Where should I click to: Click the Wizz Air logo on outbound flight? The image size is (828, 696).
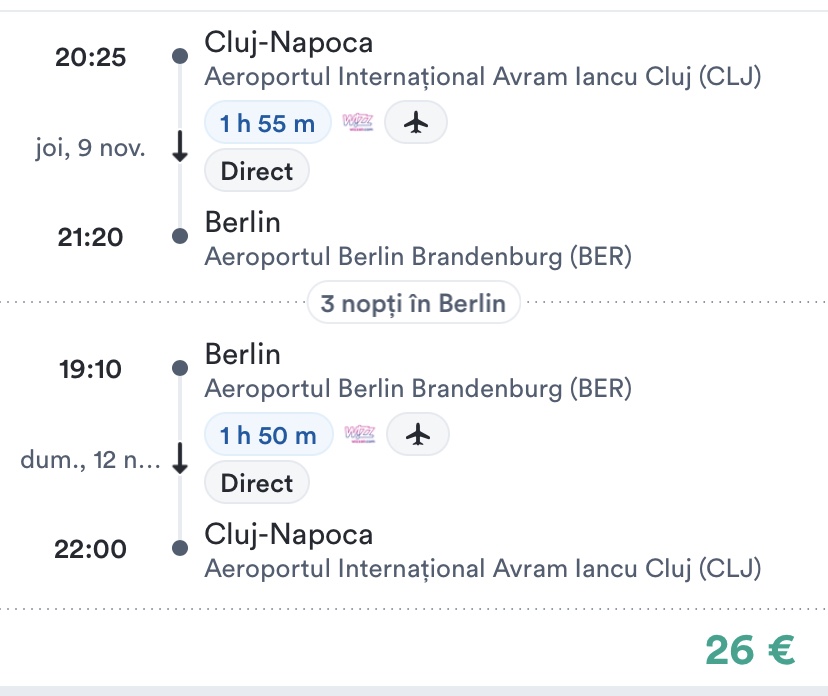tap(358, 123)
